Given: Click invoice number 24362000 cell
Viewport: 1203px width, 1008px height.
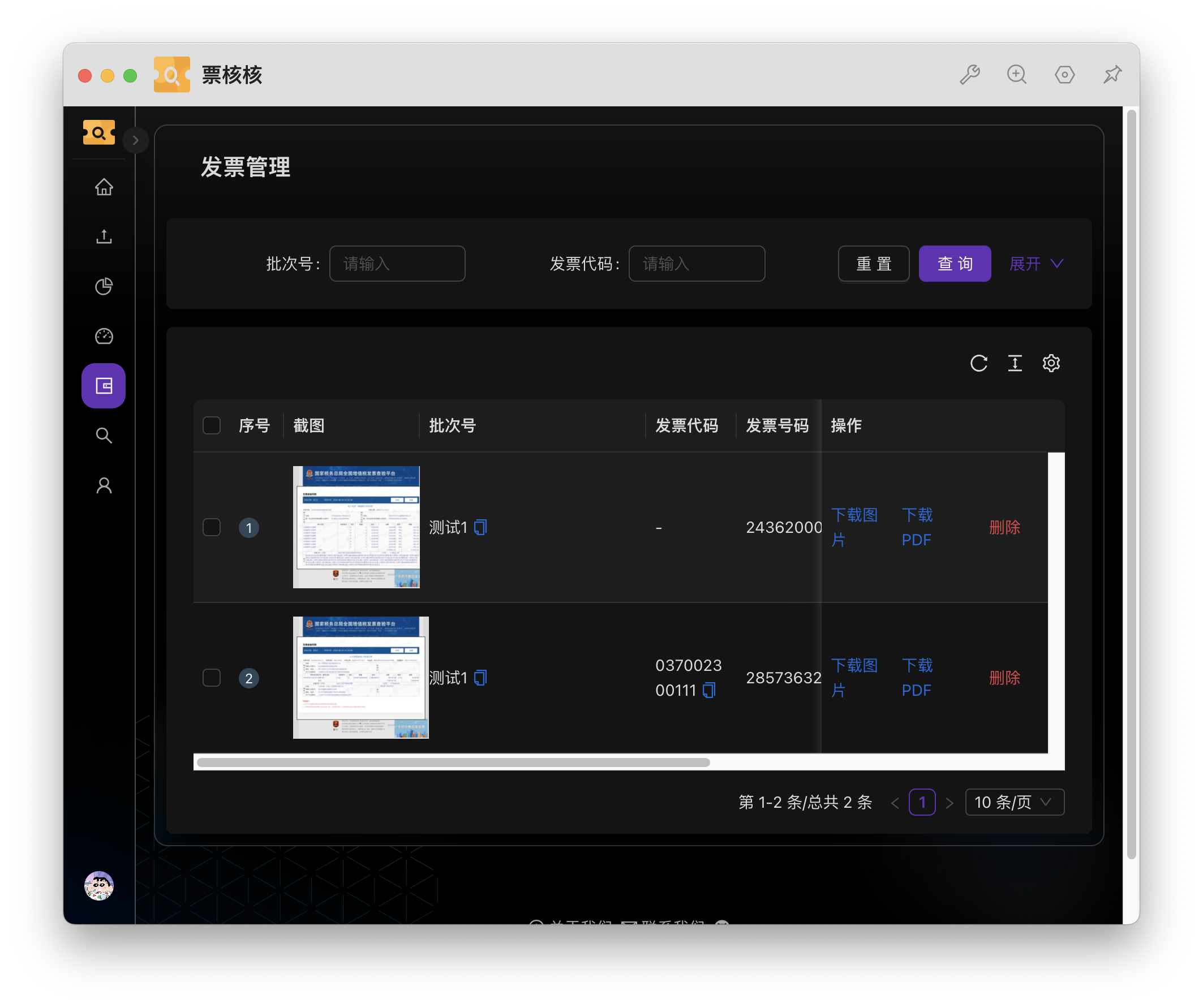Looking at the screenshot, I should point(783,527).
